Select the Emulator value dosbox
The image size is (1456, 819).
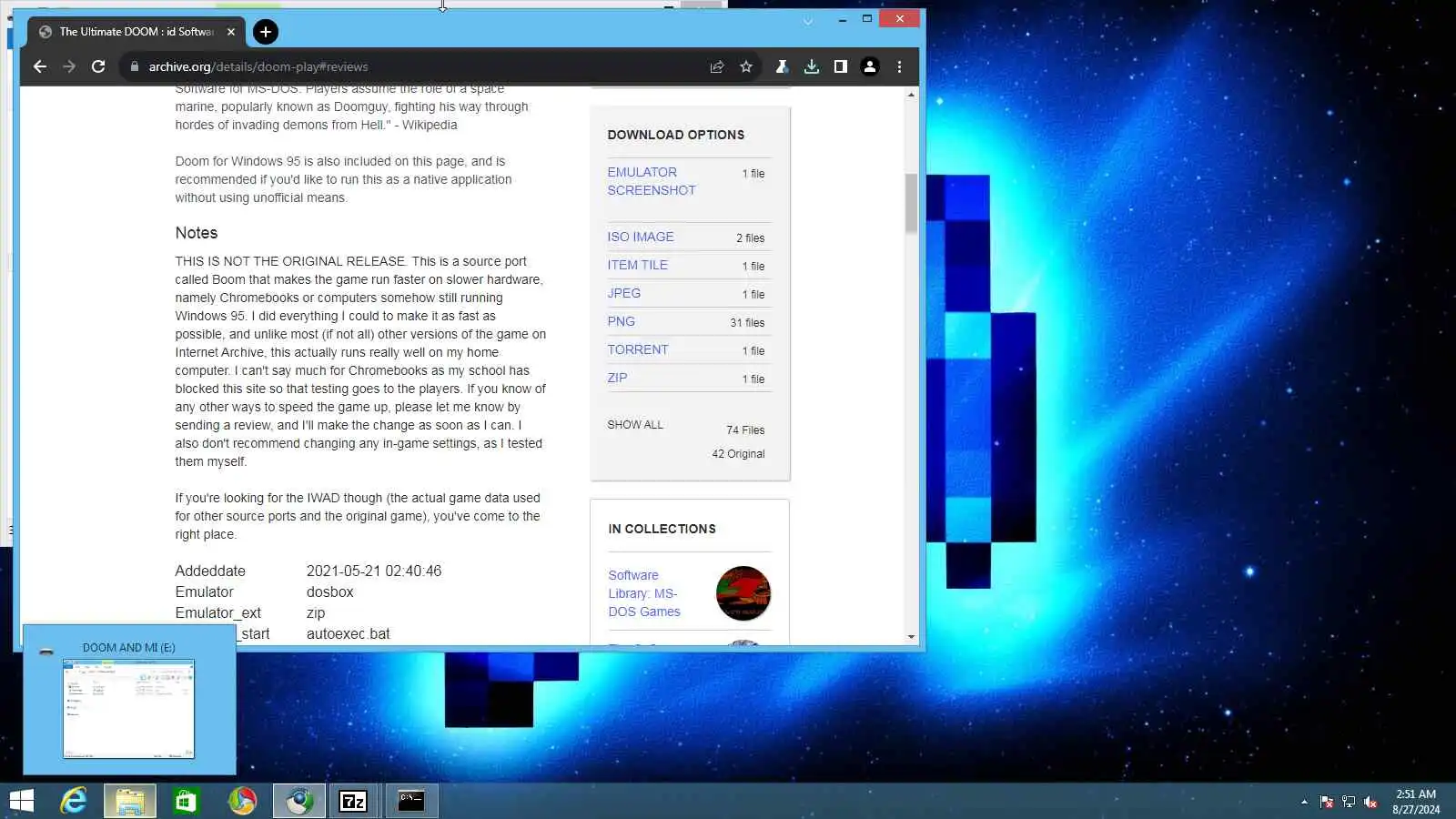(x=330, y=591)
